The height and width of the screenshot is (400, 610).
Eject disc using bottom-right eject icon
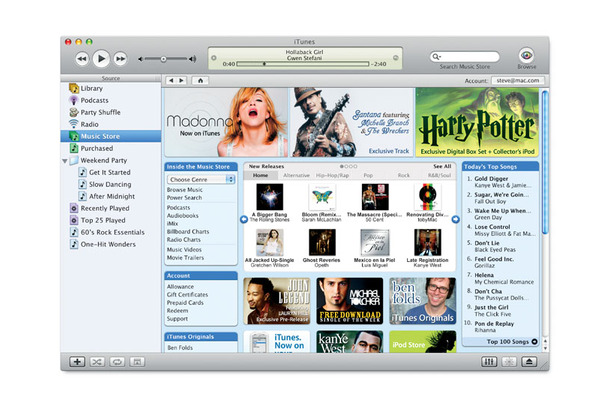pyautogui.click(x=528, y=360)
